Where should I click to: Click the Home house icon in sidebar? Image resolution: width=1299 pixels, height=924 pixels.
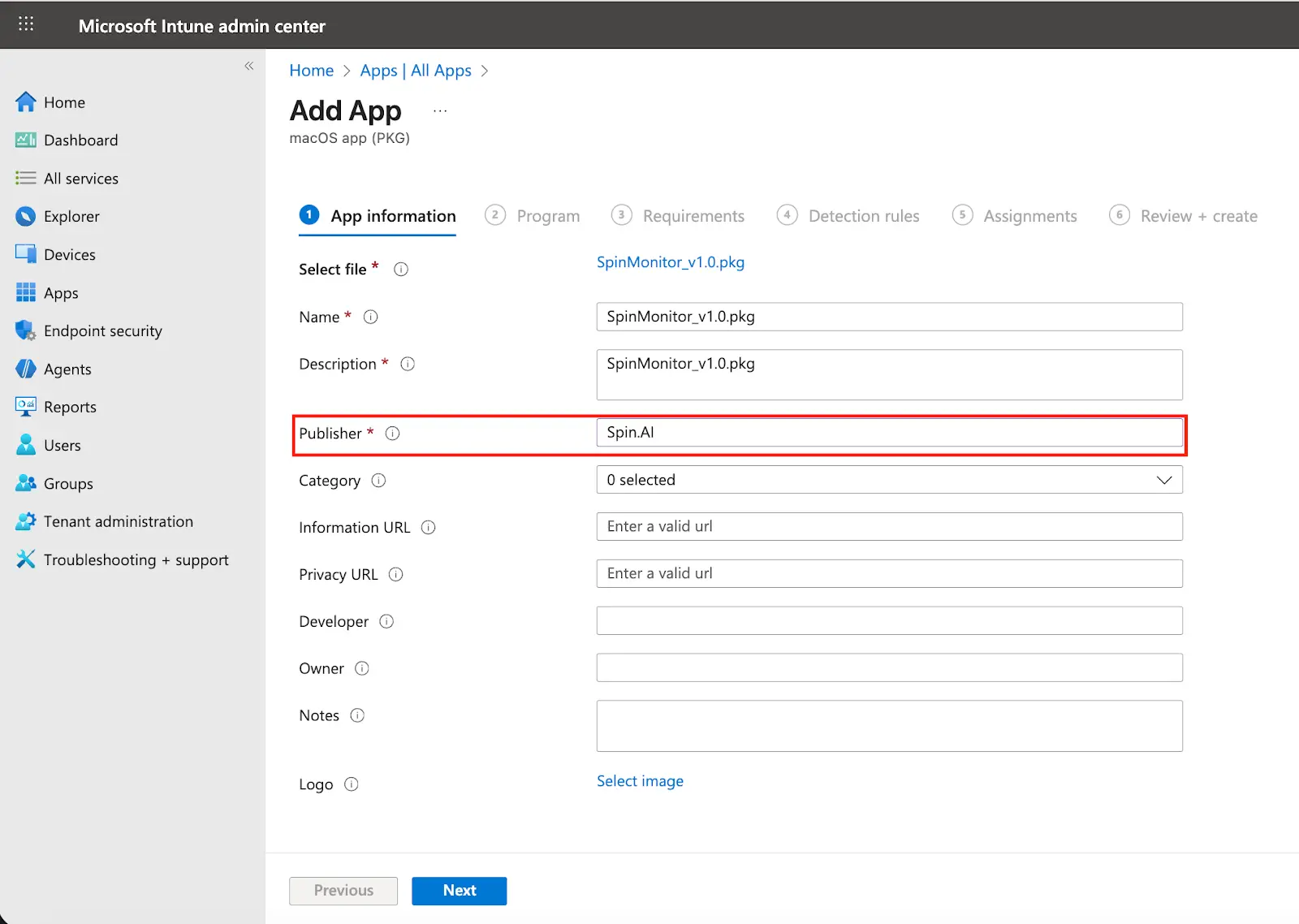pos(26,102)
